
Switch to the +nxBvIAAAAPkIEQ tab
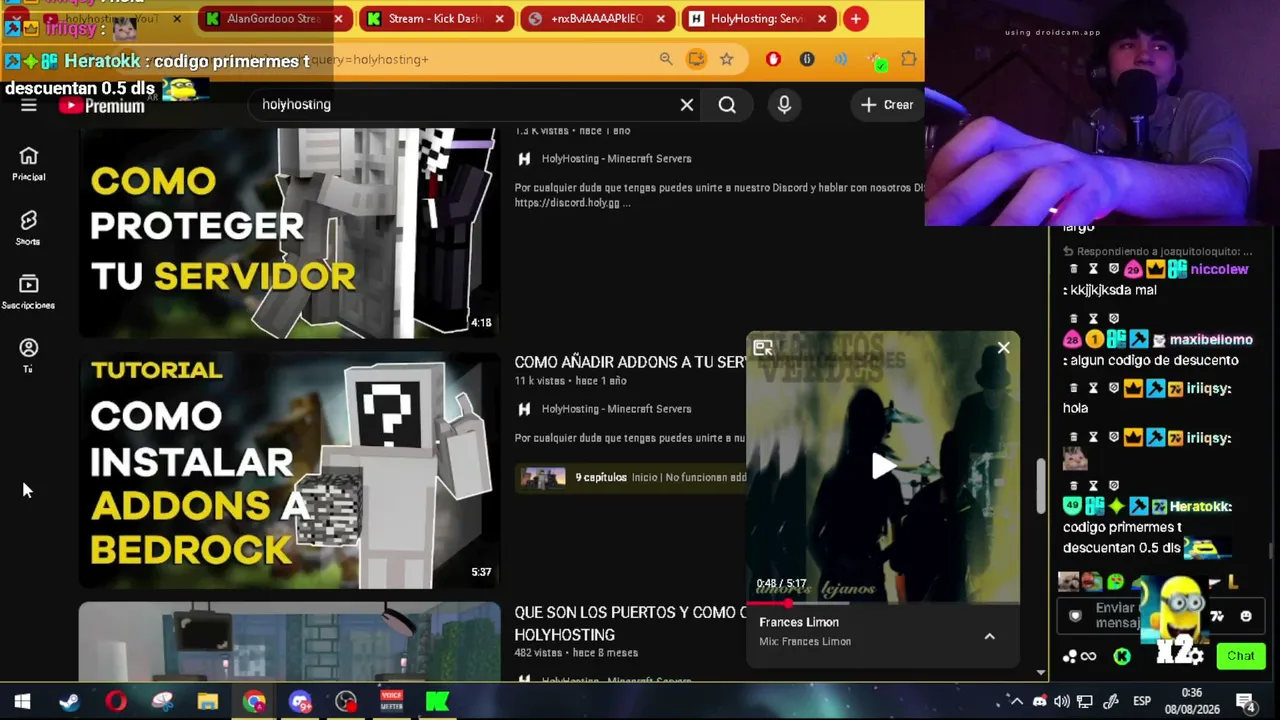[x=597, y=18]
